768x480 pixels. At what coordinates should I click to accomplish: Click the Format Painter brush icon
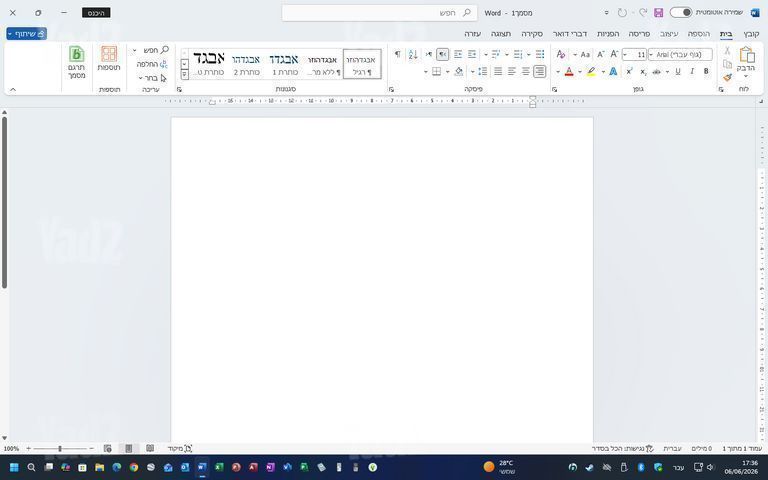(x=727, y=77)
